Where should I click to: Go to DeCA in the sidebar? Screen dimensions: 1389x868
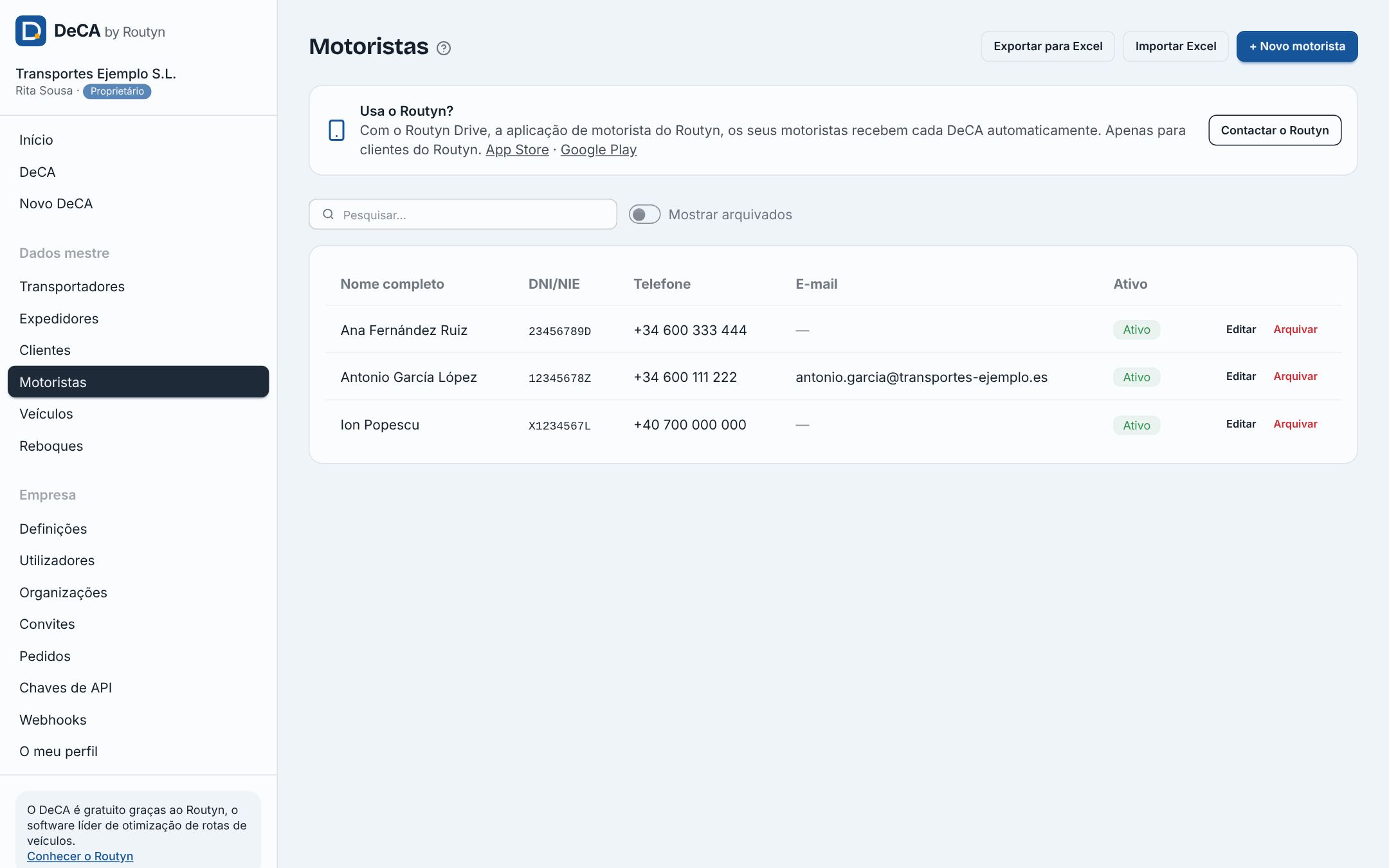point(138,172)
